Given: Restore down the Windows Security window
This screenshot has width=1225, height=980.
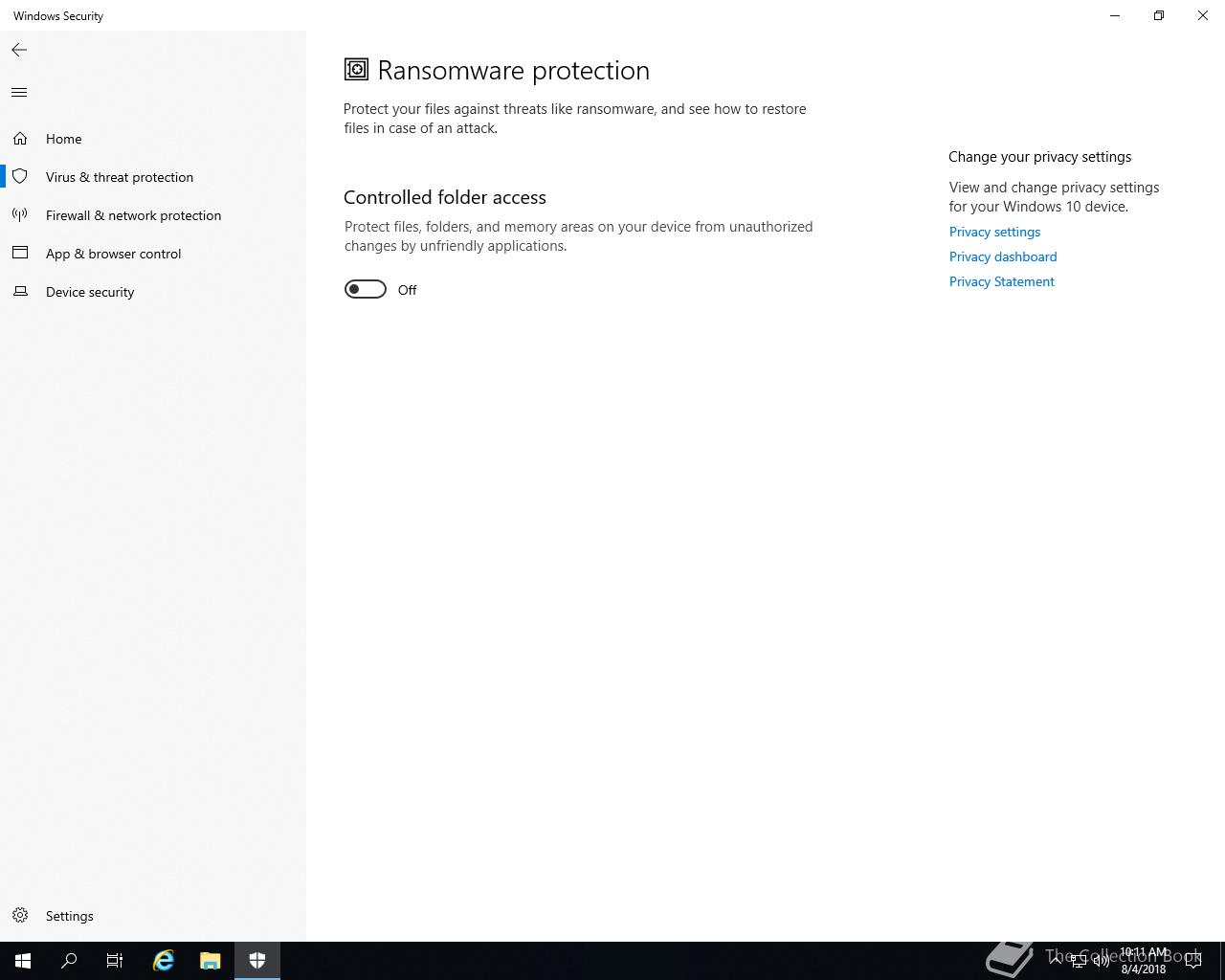Looking at the screenshot, I should (x=1159, y=15).
